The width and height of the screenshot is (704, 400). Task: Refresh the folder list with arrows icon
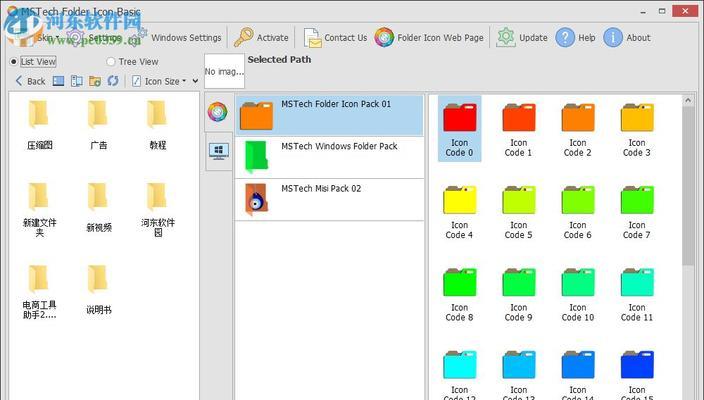(x=113, y=81)
